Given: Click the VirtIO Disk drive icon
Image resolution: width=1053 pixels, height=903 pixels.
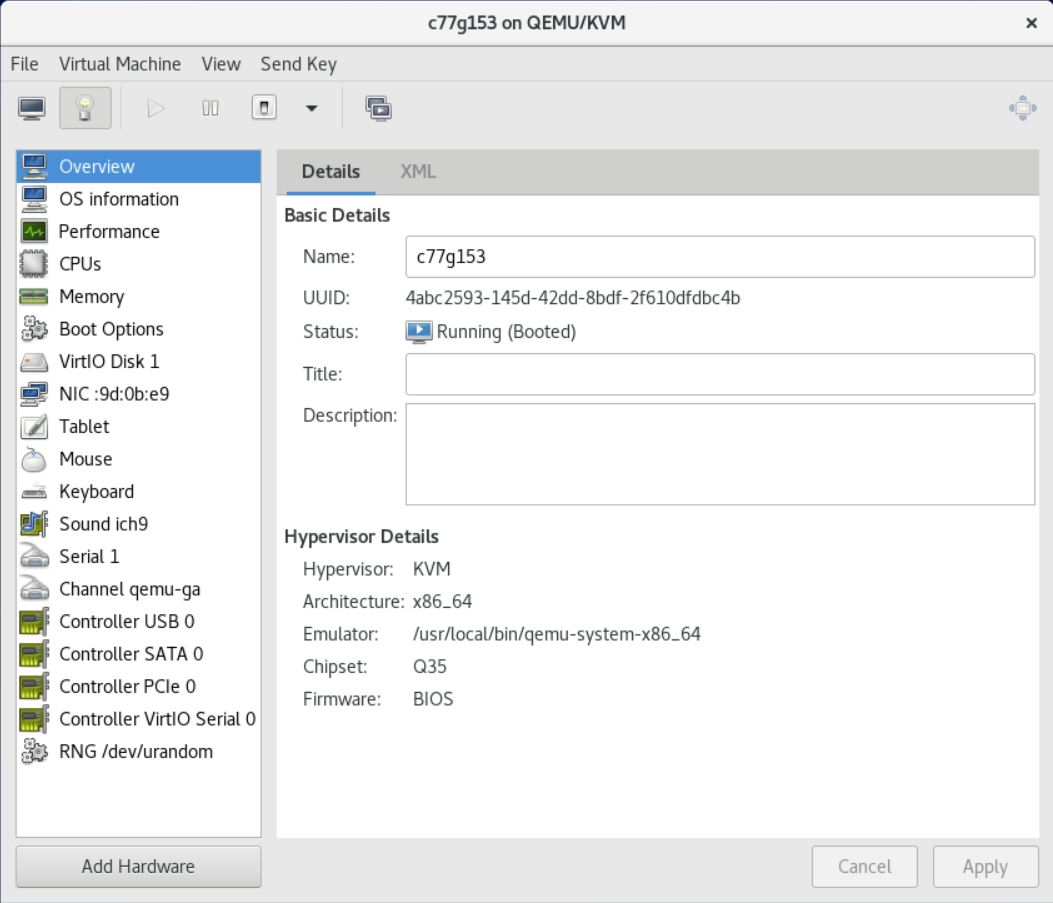Looking at the screenshot, I should pyautogui.click(x=34, y=362).
